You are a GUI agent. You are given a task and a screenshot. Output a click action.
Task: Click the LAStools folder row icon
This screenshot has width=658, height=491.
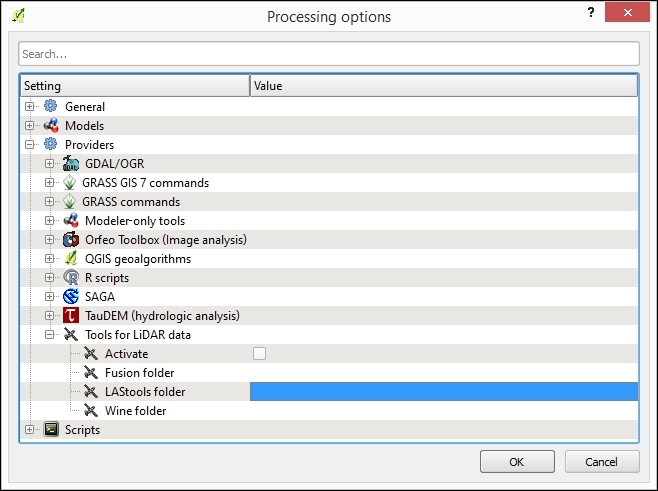[x=91, y=392]
